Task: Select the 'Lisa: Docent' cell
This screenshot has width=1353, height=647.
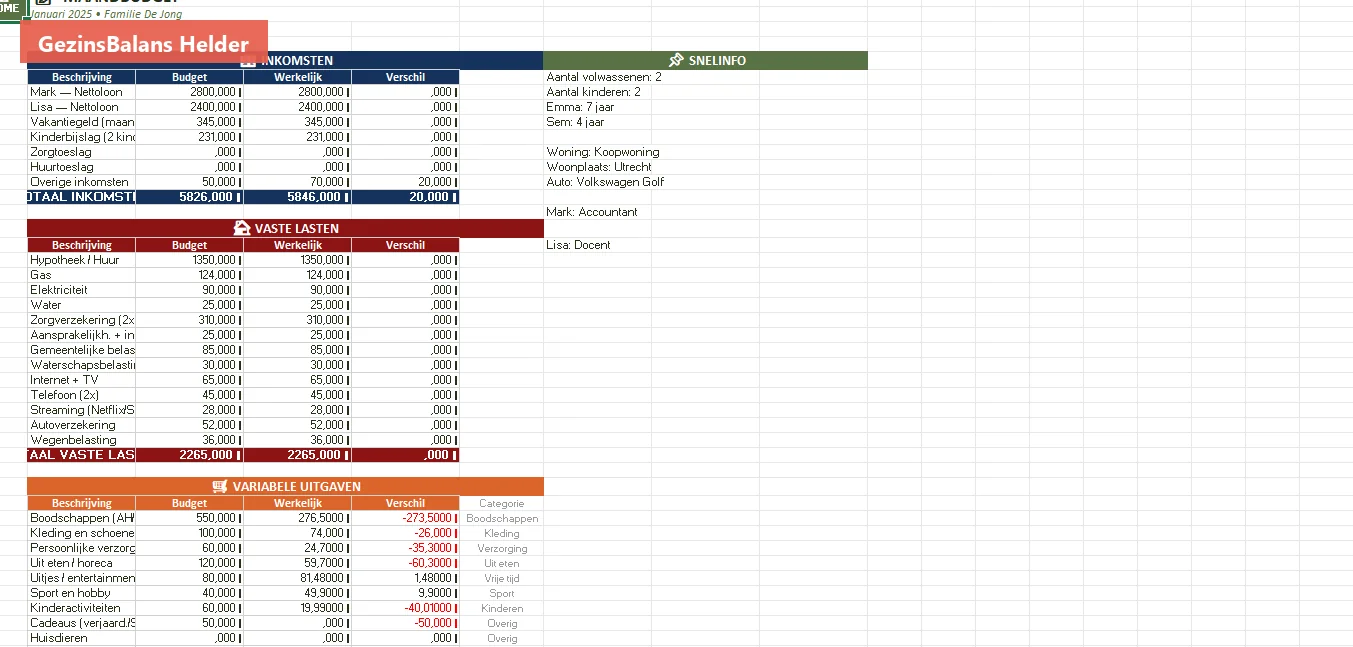Action: point(578,245)
